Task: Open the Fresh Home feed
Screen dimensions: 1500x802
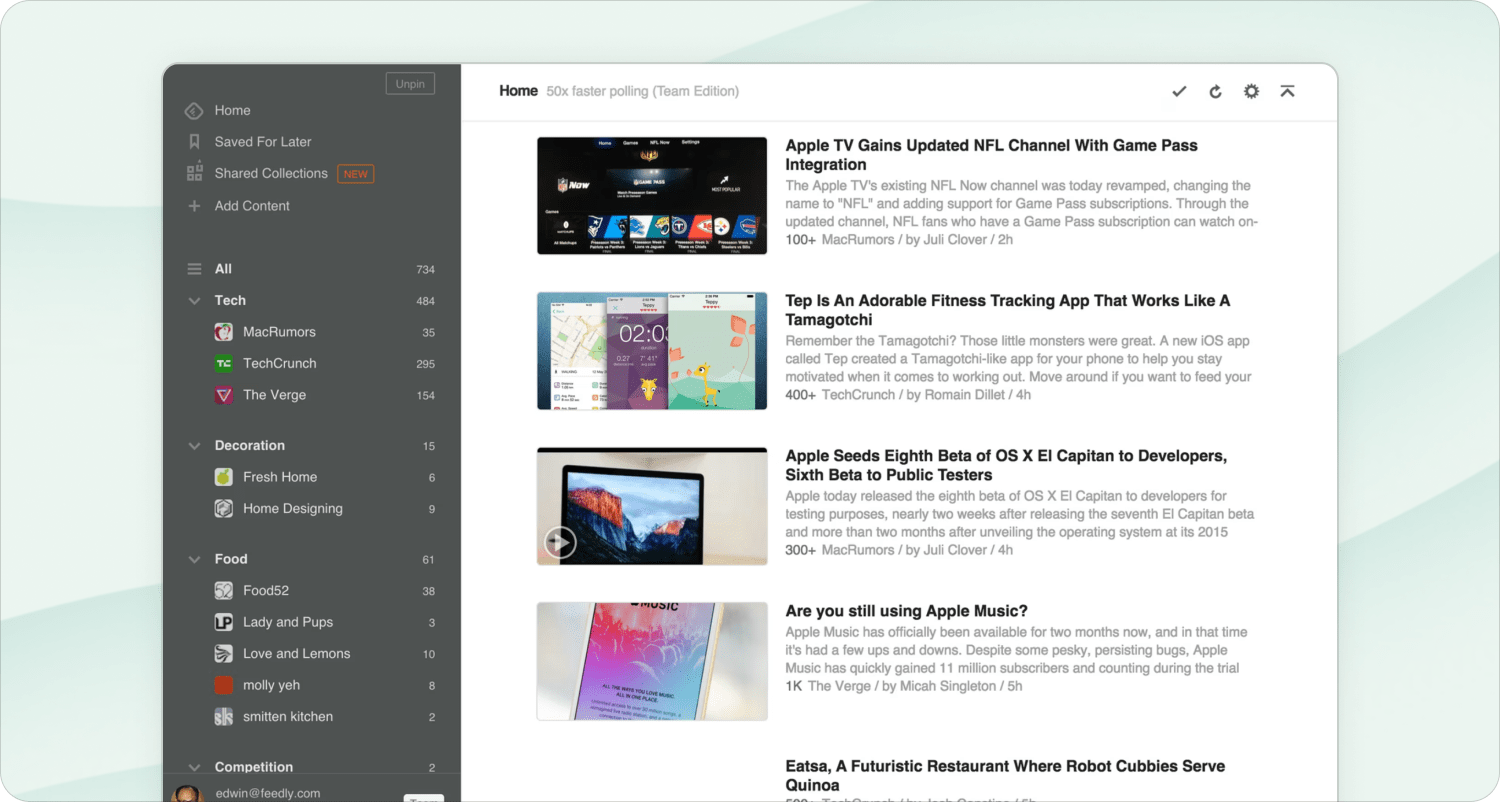Action: [280, 477]
